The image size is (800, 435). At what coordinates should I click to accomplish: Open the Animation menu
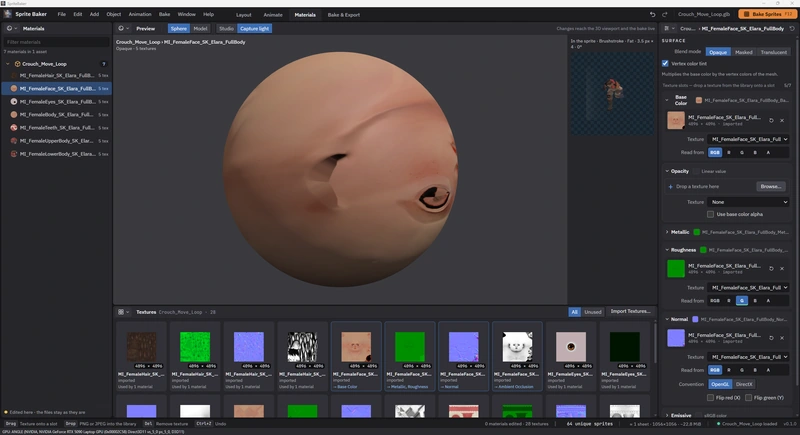(x=140, y=14)
